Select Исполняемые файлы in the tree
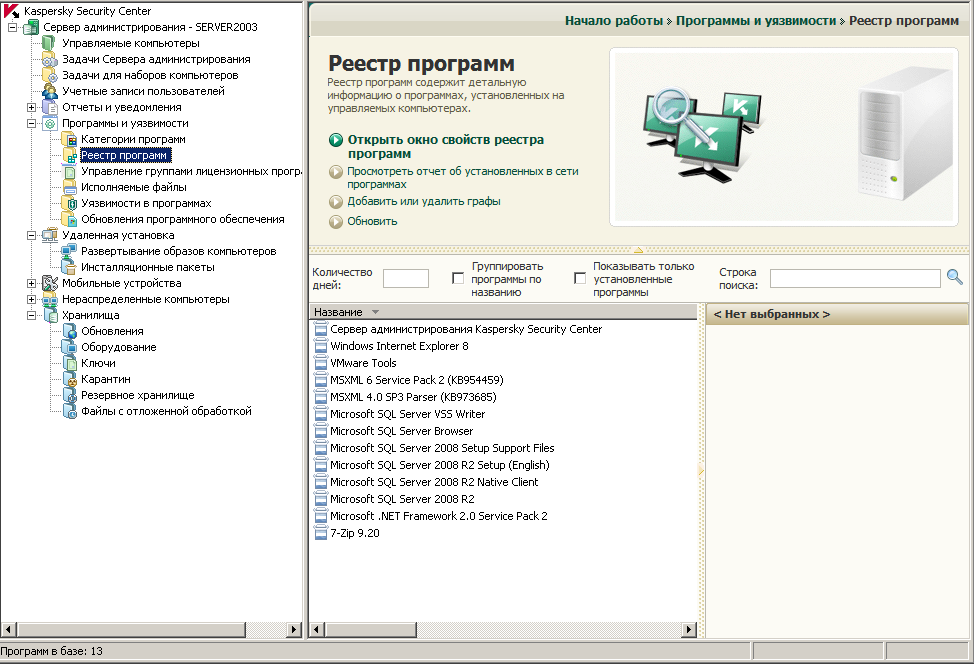This screenshot has height=664, width=974. [x=134, y=188]
